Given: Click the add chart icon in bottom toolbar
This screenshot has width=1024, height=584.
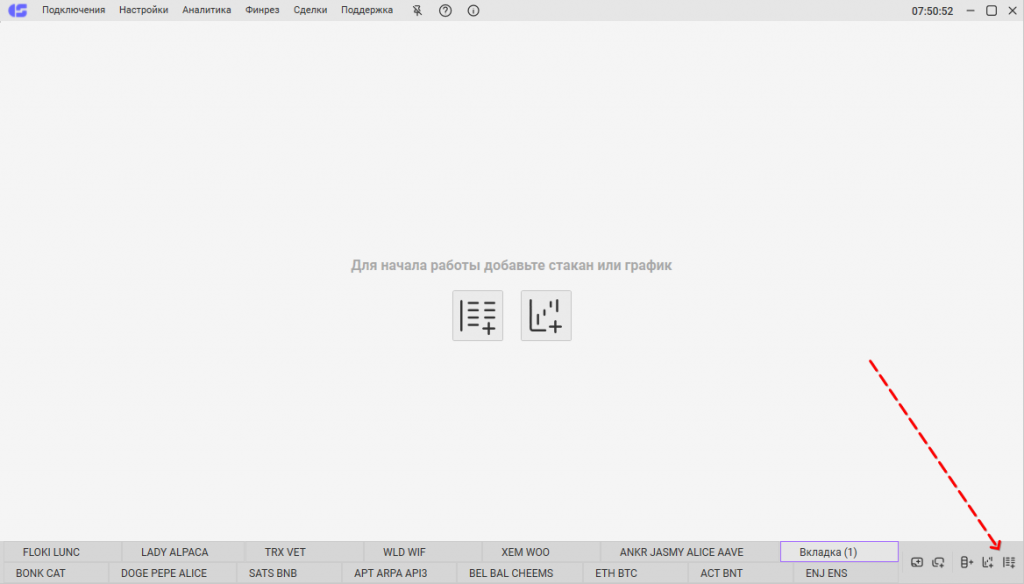Looking at the screenshot, I should point(987,562).
